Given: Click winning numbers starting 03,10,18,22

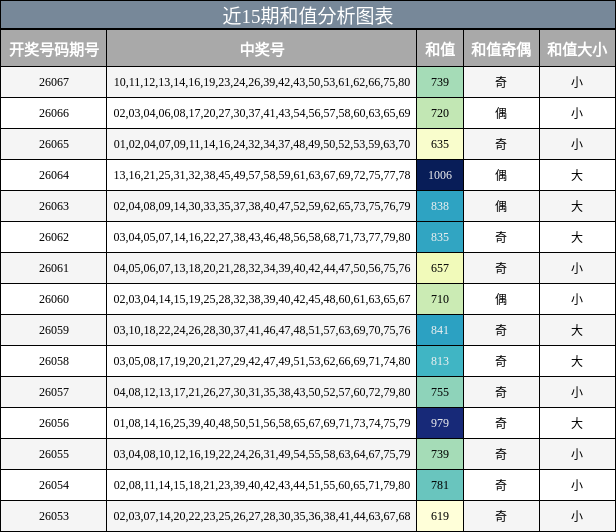Looking at the screenshot, I should [262, 330].
